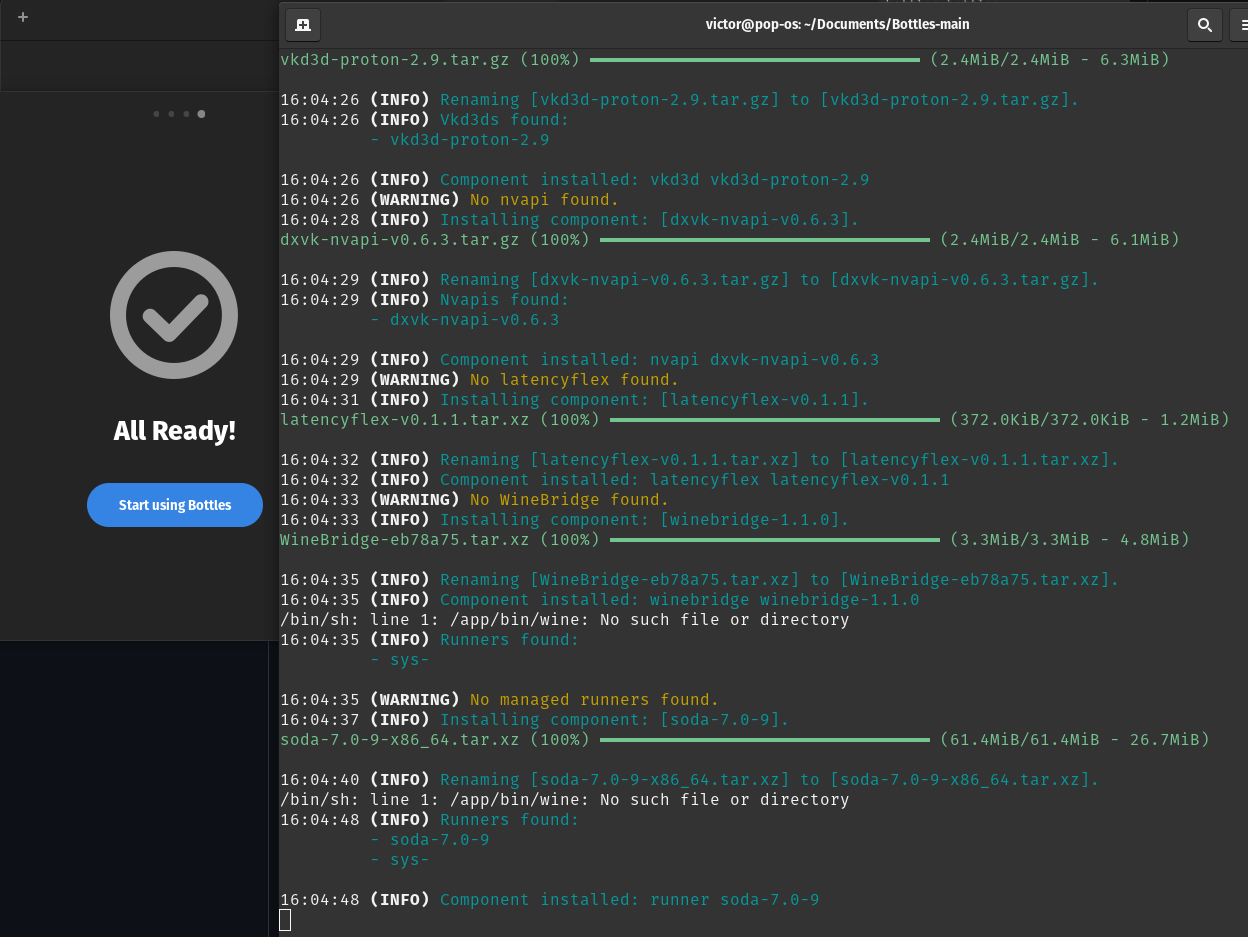
Task: Click the "No latencyflex found." warning
Action: pyautogui.click(x=575, y=380)
